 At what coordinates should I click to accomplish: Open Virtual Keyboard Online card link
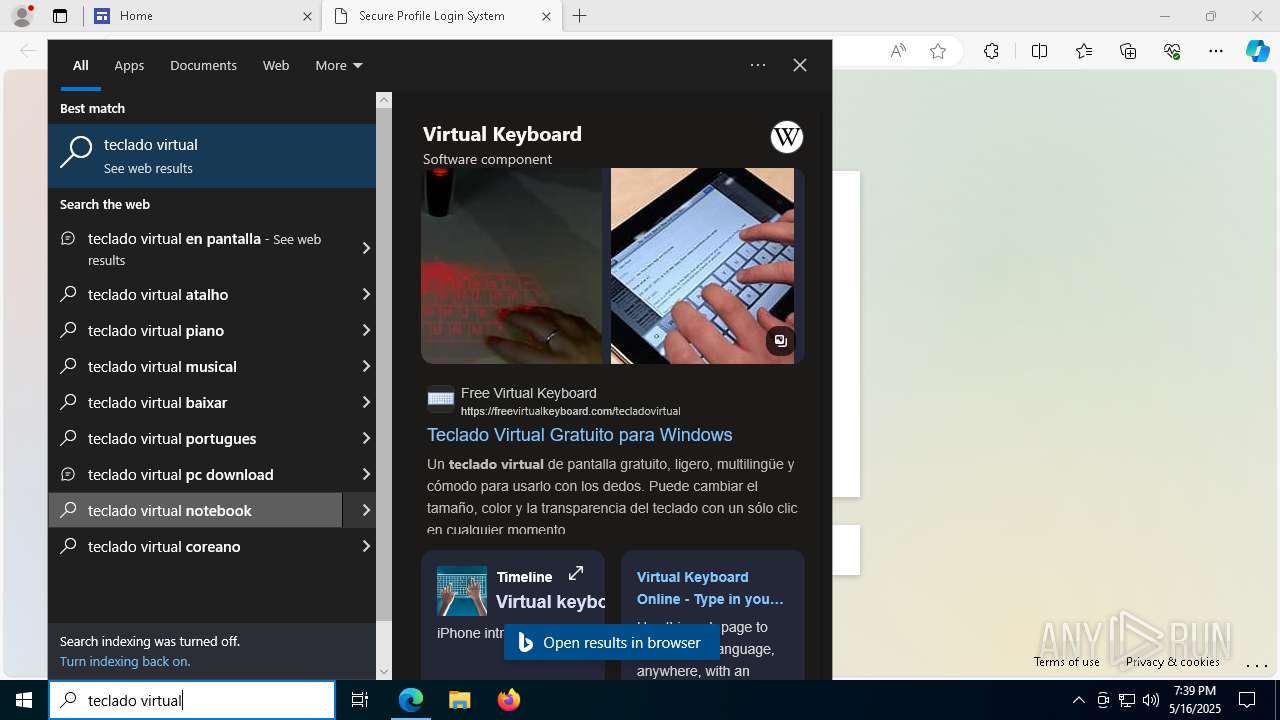pos(710,588)
